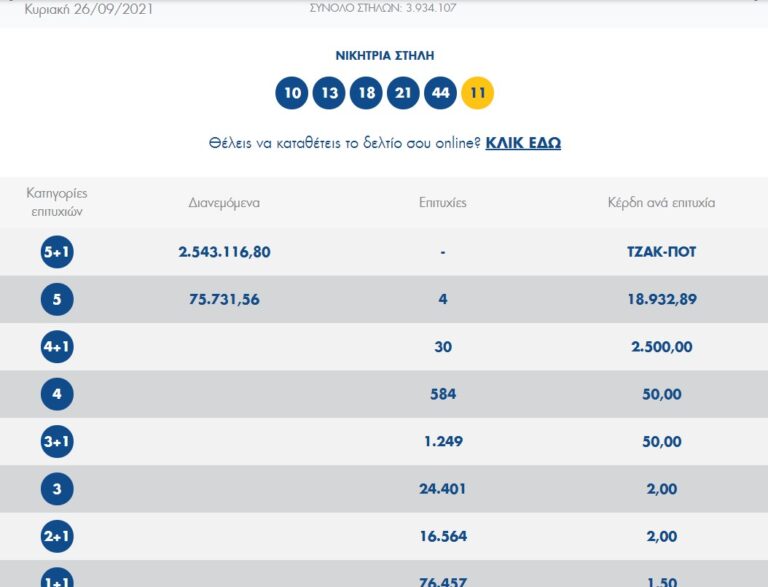
Task: Click the 2.543.116,80 distributed amount
Action: [x=224, y=252]
